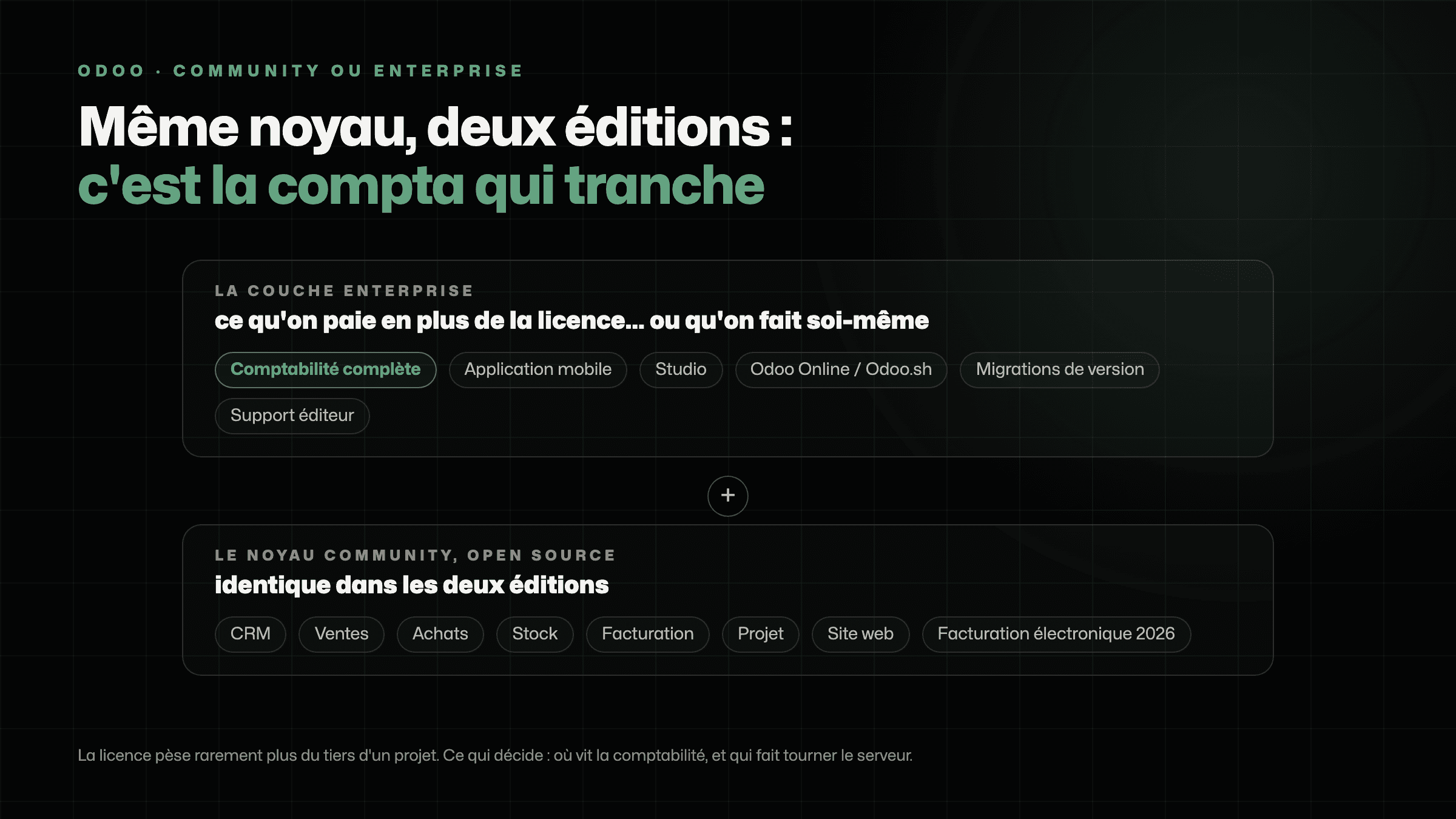Click the Facturation électronique 2026 chip
This screenshot has width=1456, height=819.
click(1056, 634)
